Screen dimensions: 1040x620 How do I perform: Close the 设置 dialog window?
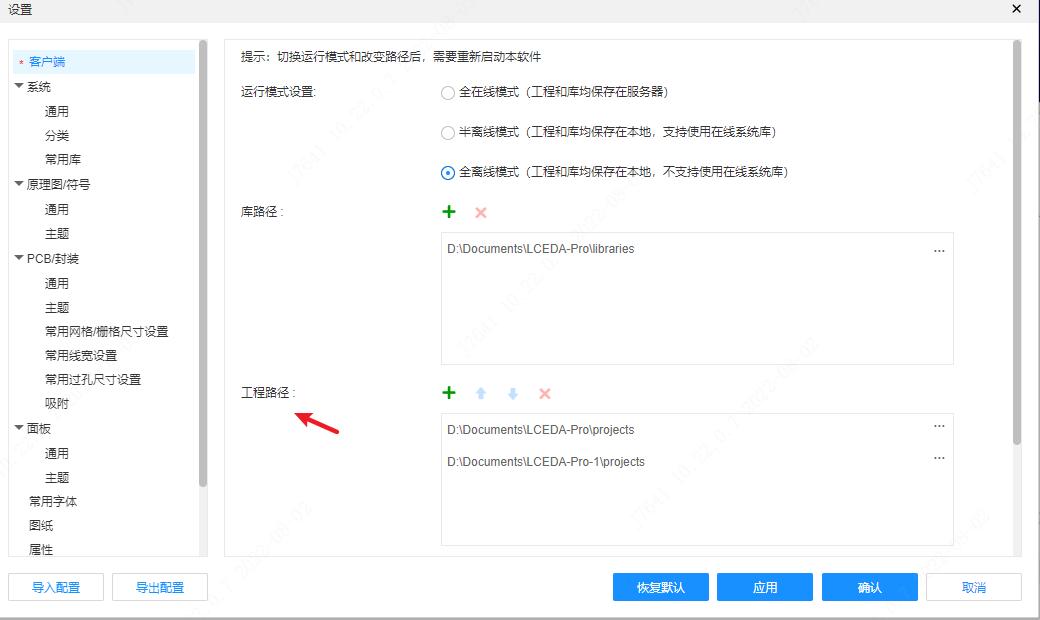pyautogui.click(x=1016, y=9)
